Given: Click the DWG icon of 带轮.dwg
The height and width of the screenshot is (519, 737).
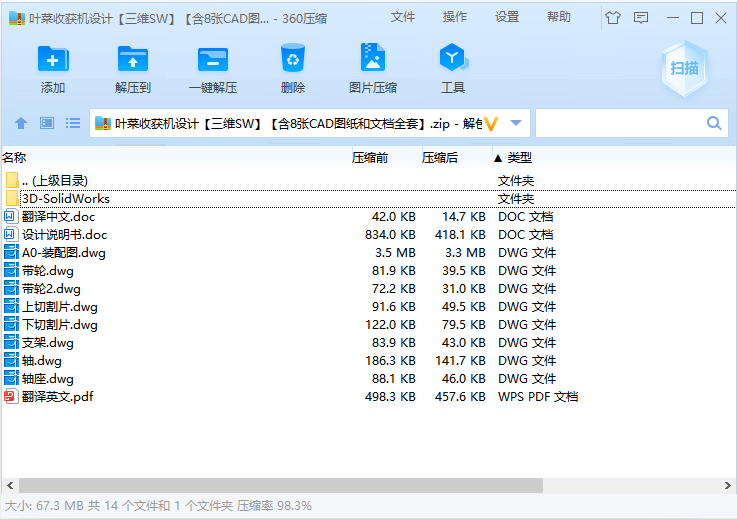Looking at the screenshot, I should (x=11, y=270).
